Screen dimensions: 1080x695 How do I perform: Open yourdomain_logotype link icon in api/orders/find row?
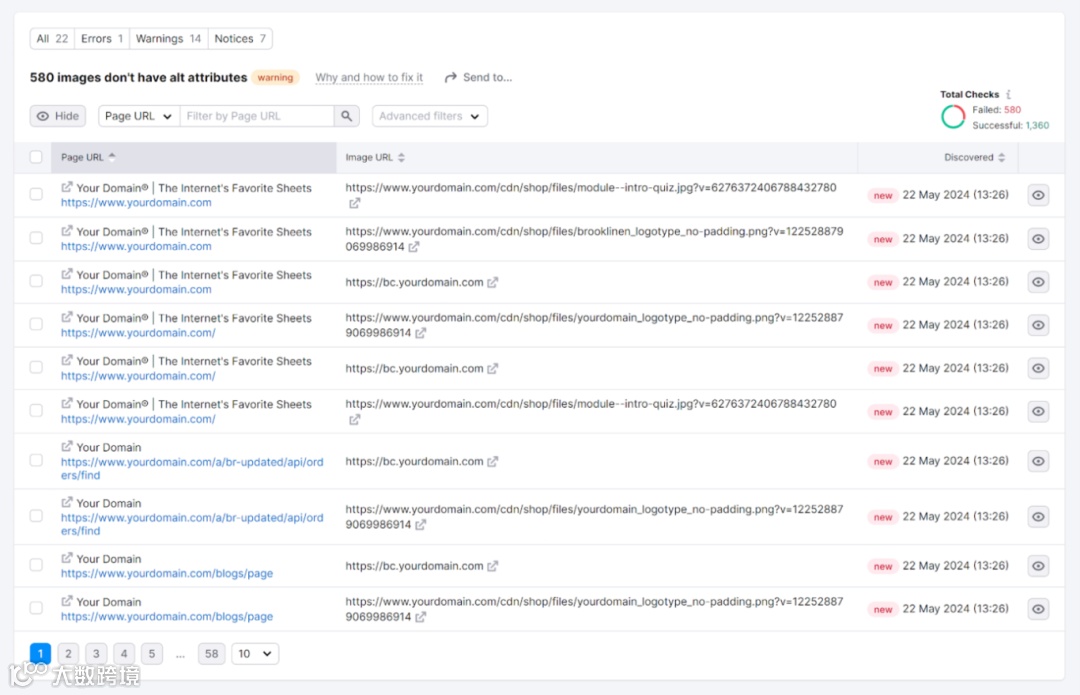pos(420,525)
